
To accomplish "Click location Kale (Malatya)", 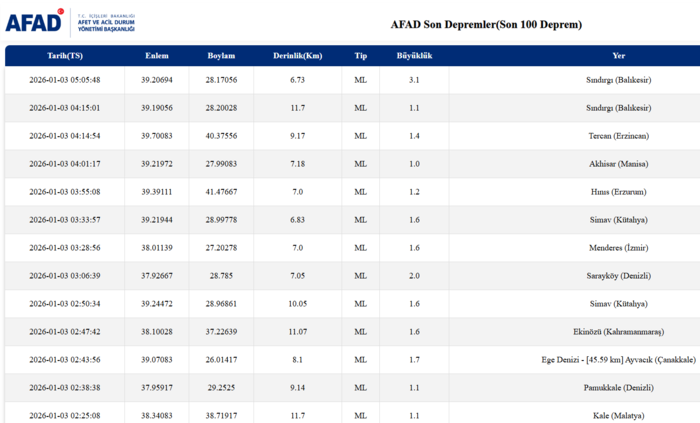I will coord(618,415).
